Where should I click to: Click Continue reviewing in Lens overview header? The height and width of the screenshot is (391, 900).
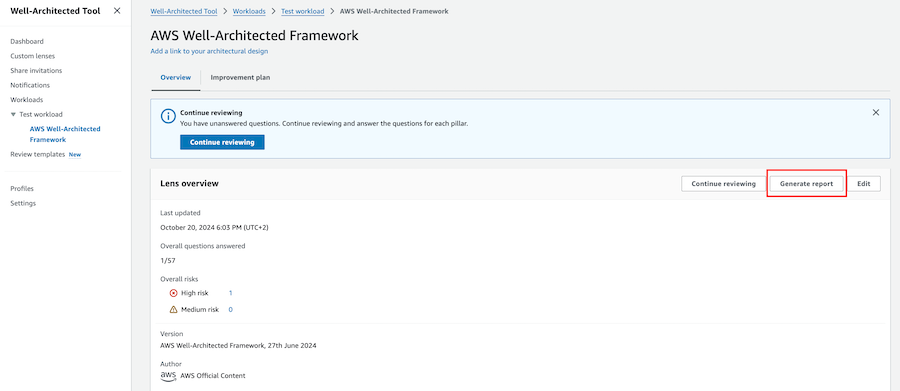[723, 184]
